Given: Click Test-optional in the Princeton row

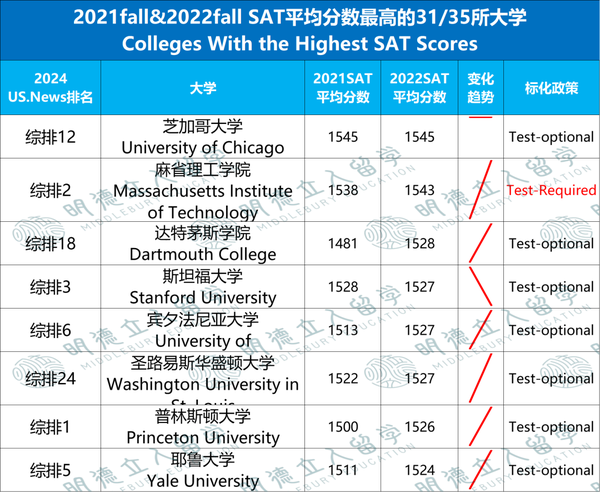Looking at the screenshot, I should pos(551,427).
